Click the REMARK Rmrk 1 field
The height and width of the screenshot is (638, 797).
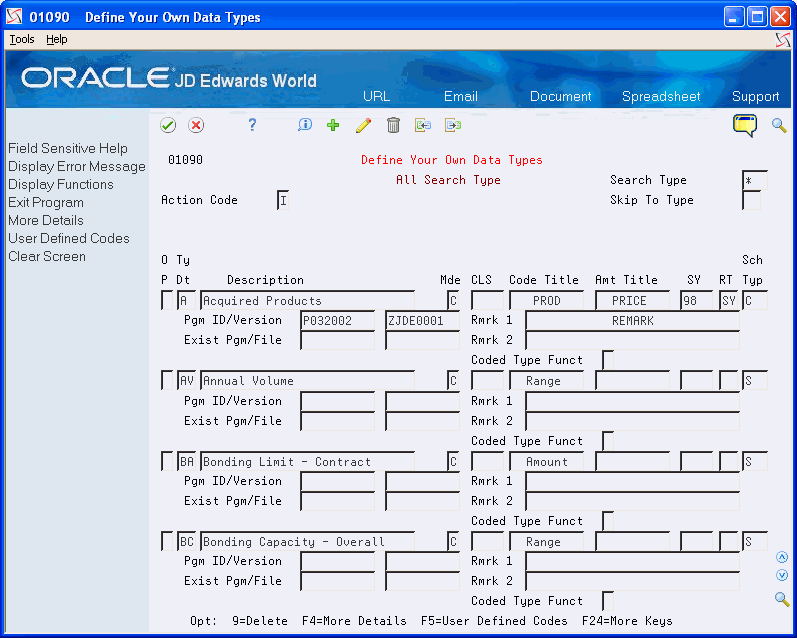pos(632,321)
